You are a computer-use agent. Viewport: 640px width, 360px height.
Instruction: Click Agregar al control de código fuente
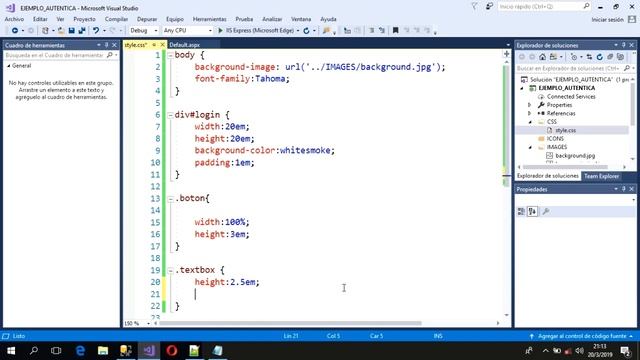582,336
